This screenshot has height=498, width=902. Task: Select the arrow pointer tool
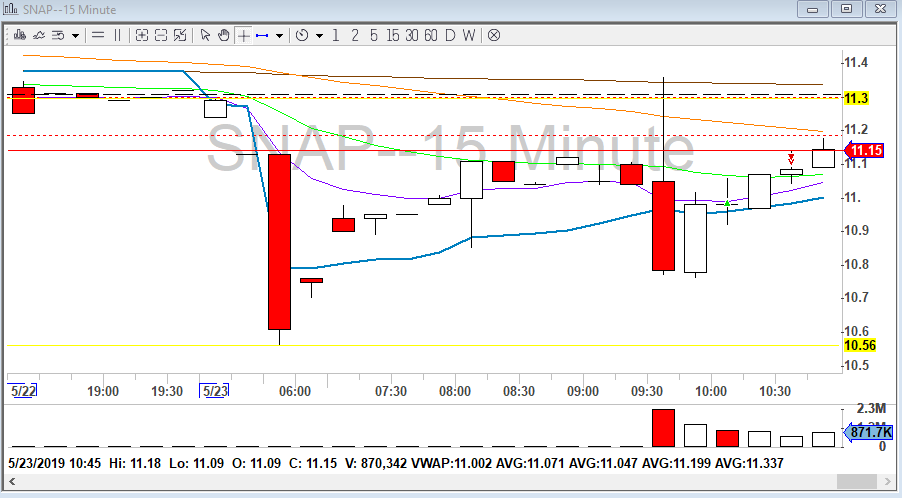205,35
